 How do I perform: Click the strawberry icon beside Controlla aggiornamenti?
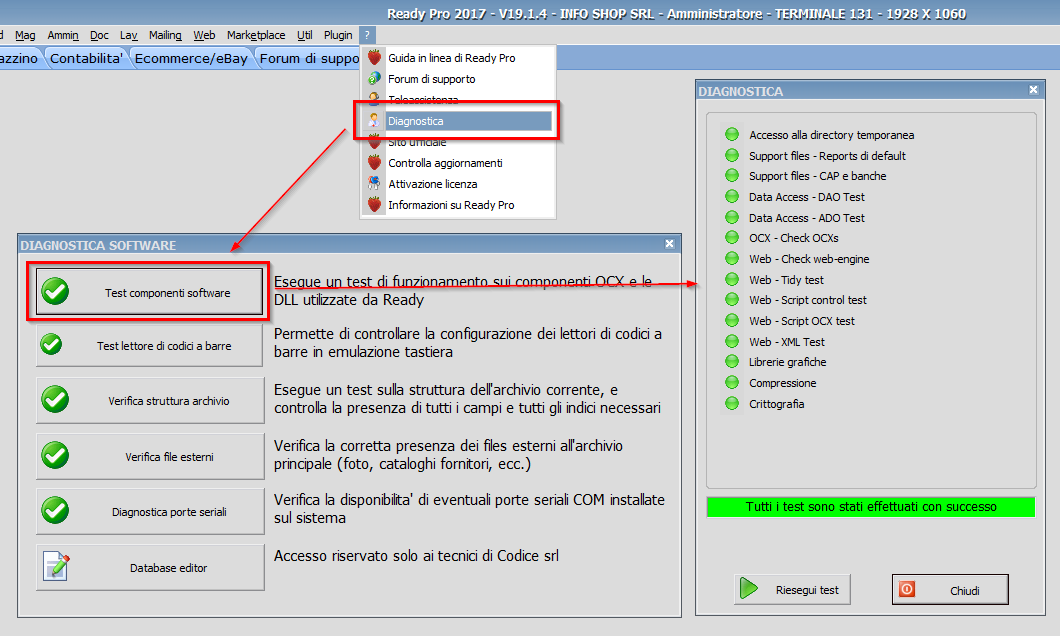[x=375, y=162]
